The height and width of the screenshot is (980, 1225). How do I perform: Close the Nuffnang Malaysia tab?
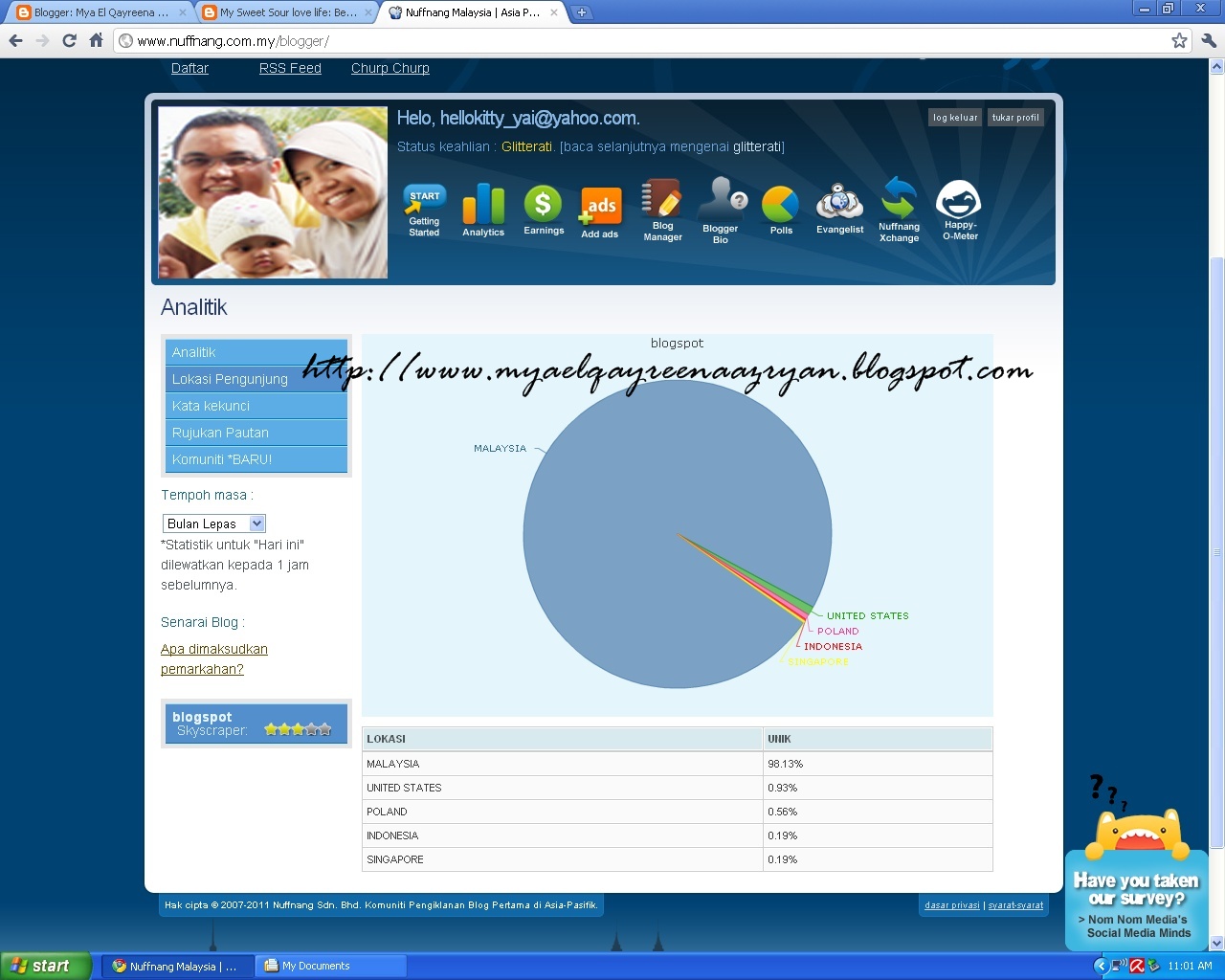553,12
